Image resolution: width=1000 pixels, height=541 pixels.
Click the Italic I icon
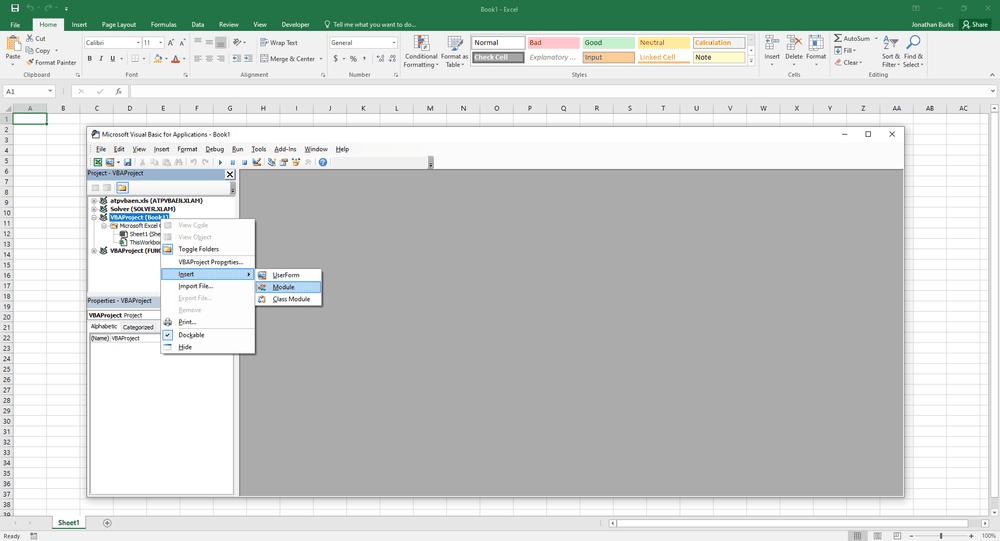click(x=101, y=59)
